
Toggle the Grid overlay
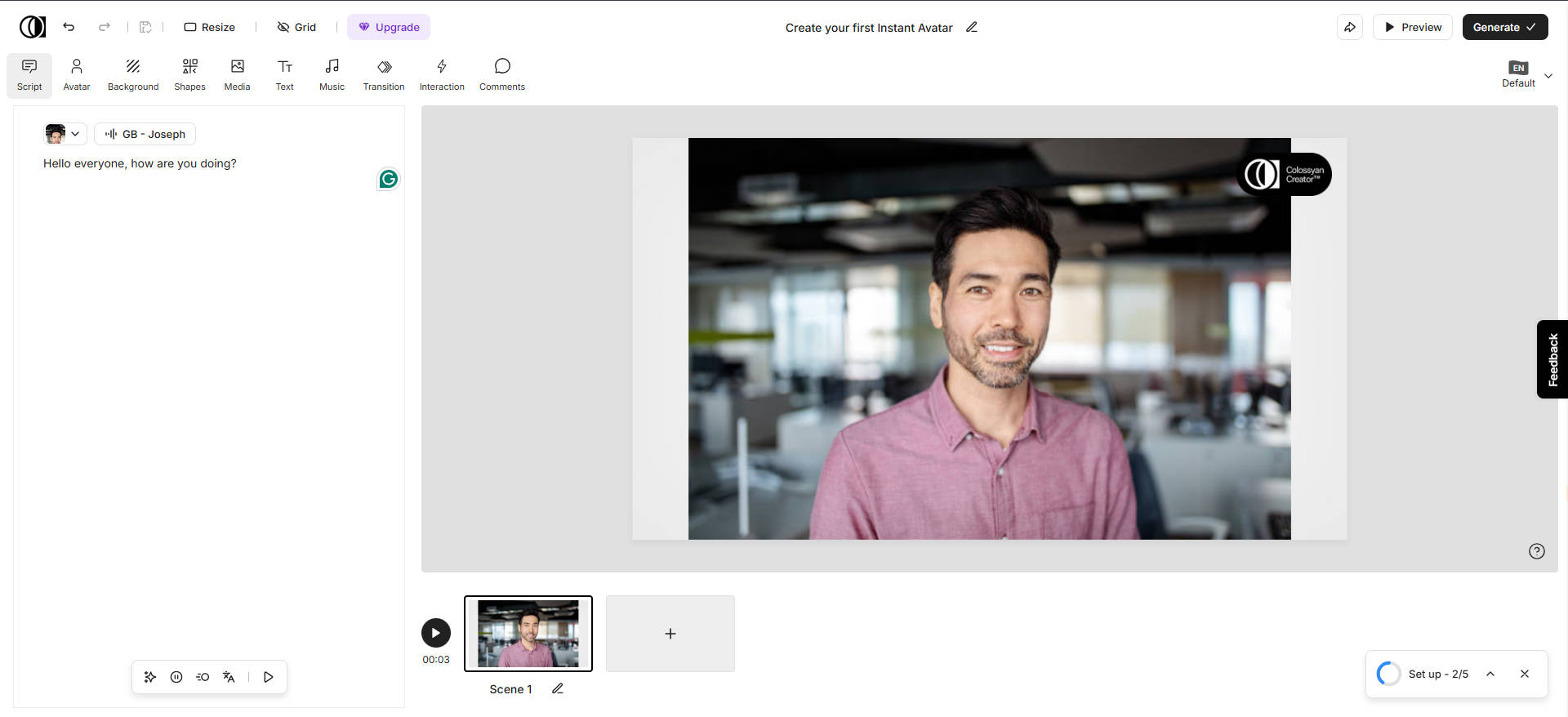point(296,27)
